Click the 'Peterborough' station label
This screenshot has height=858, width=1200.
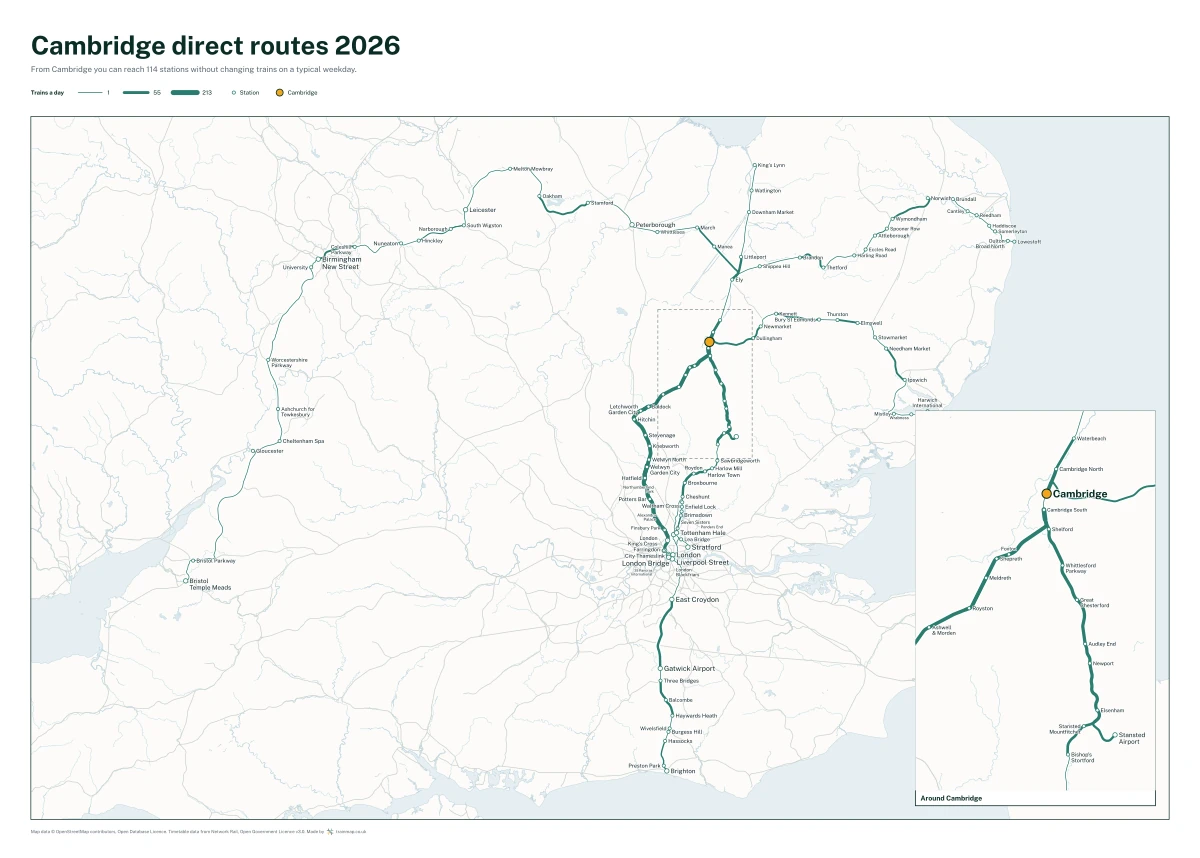tap(656, 225)
